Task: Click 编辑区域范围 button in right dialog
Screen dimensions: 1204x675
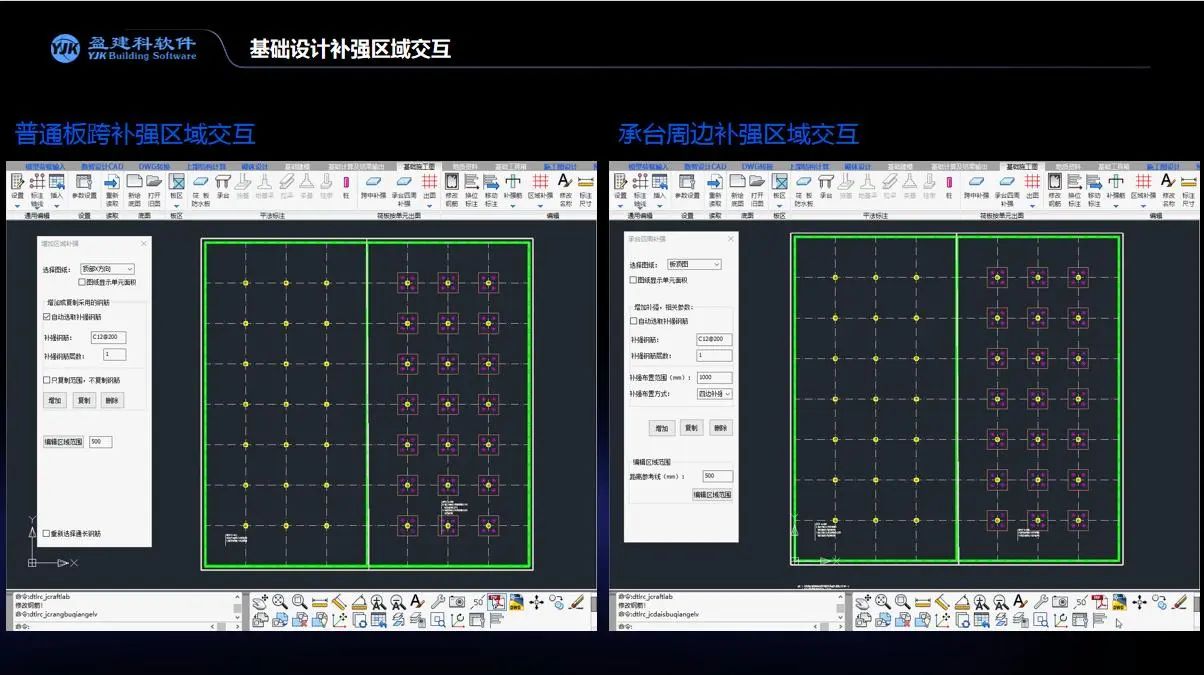Action: pyautogui.click(x=712, y=495)
